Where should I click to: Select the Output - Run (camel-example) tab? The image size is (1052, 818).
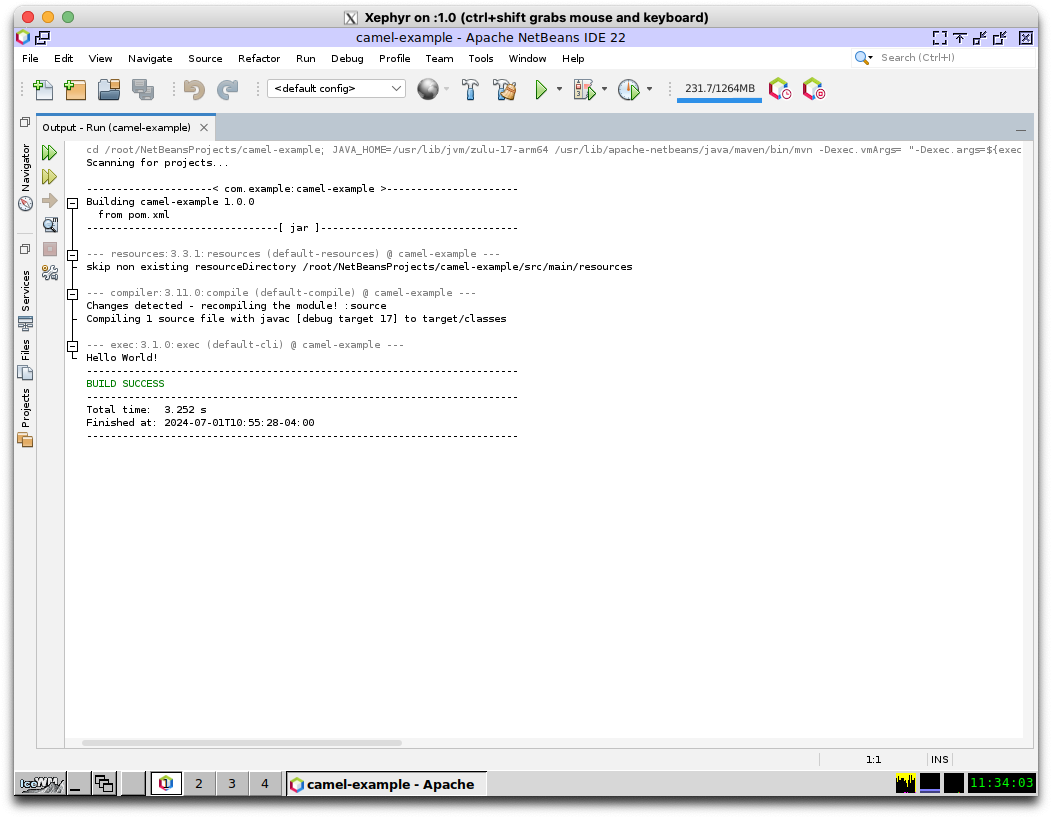click(x=117, y=127)
